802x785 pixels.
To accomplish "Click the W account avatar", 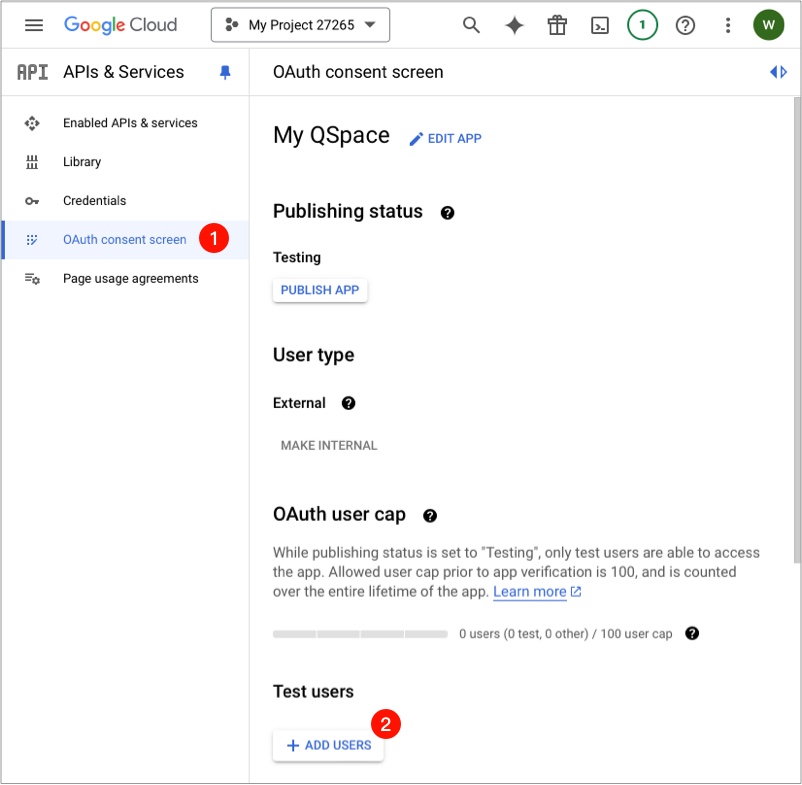I will click(768, 25).
